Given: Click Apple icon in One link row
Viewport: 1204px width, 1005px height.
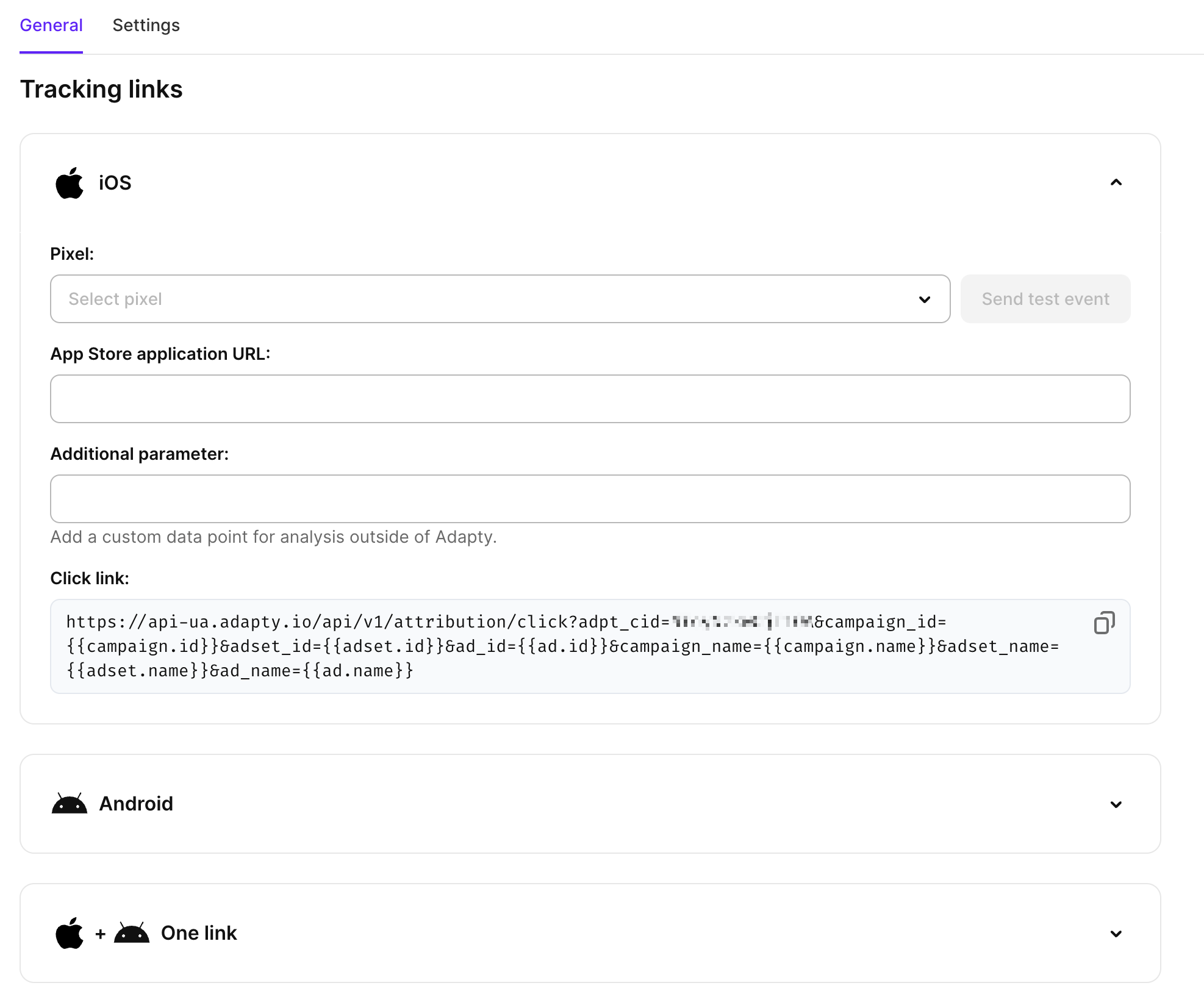Looking at the screenshot, I should (69, 933).
